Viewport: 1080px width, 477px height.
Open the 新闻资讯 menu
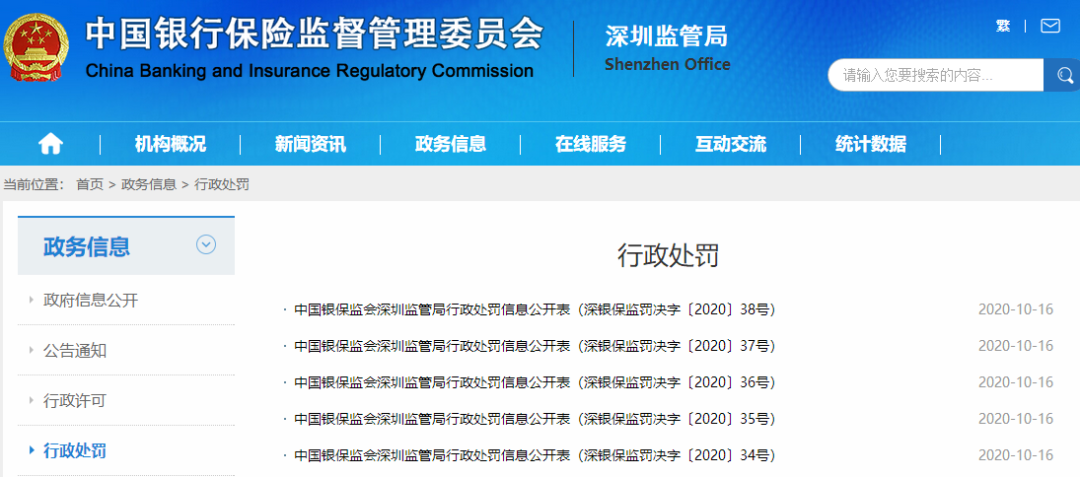coord(311,145)
